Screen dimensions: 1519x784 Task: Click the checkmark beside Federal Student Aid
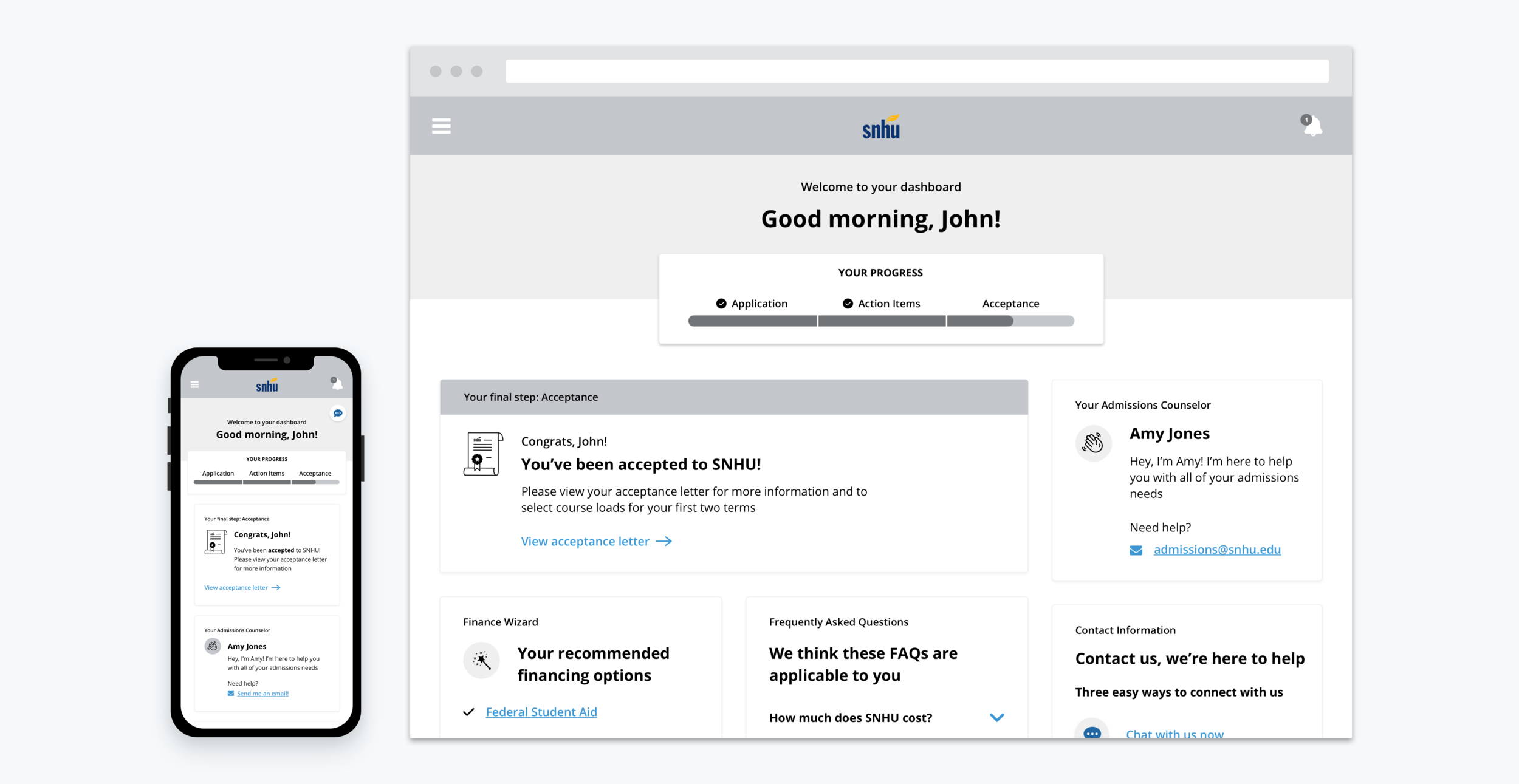point(468,711)
